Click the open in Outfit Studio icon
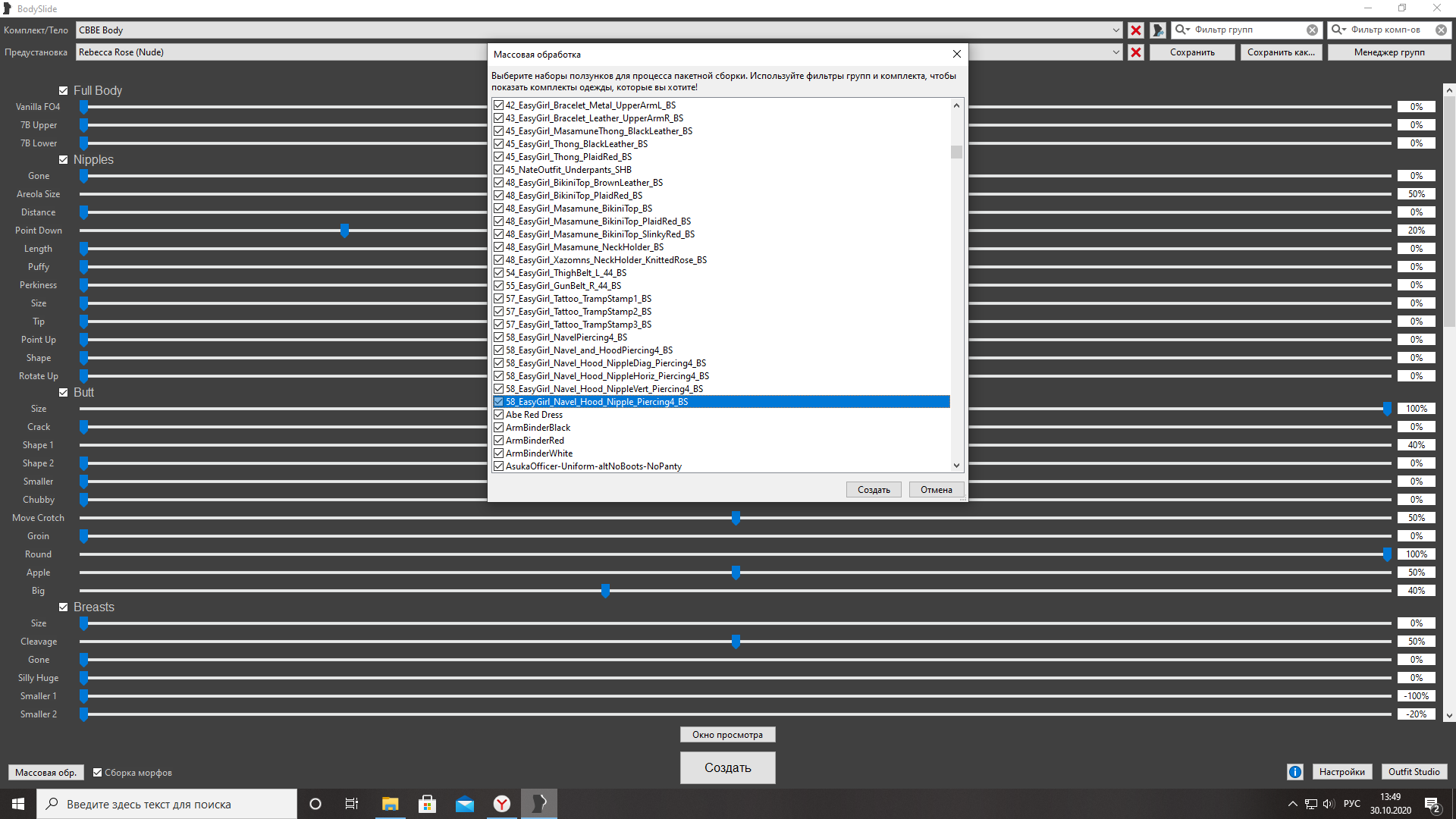 pyautogui.click(x=1157, y=30)
